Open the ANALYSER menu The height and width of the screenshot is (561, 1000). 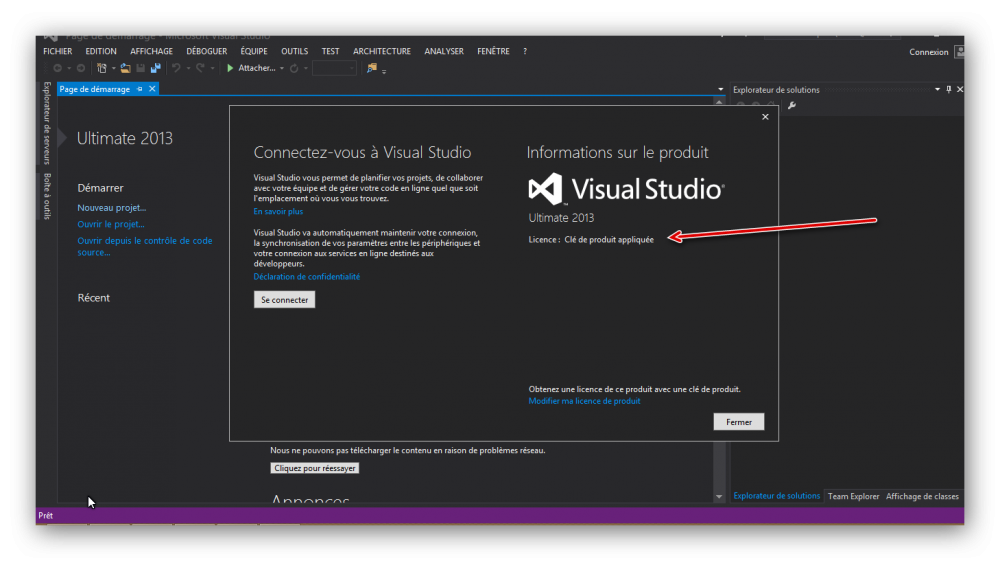tap(444, 51)
